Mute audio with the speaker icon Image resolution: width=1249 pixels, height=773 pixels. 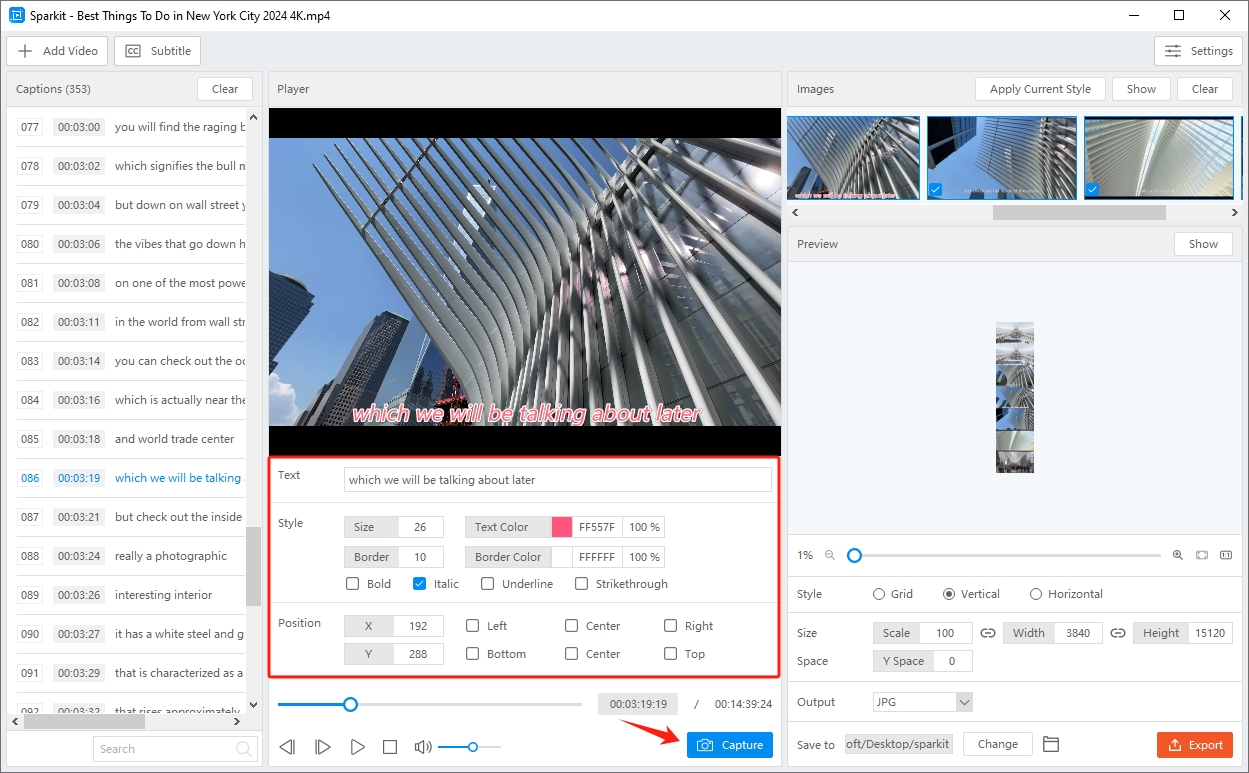(x=423, y=747)
